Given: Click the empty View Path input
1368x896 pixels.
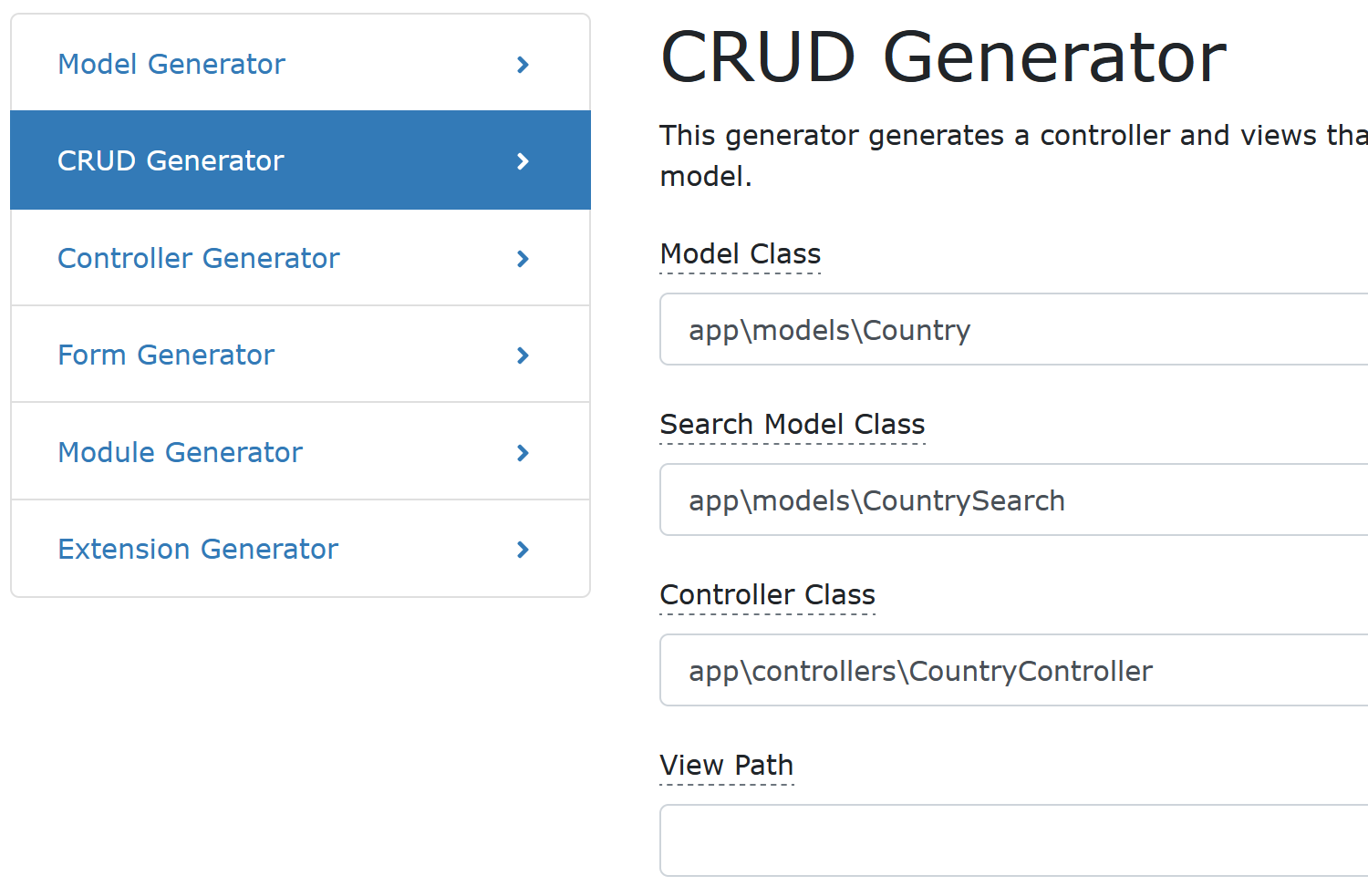Looking at the screenshot, I should coord(1012,841).
